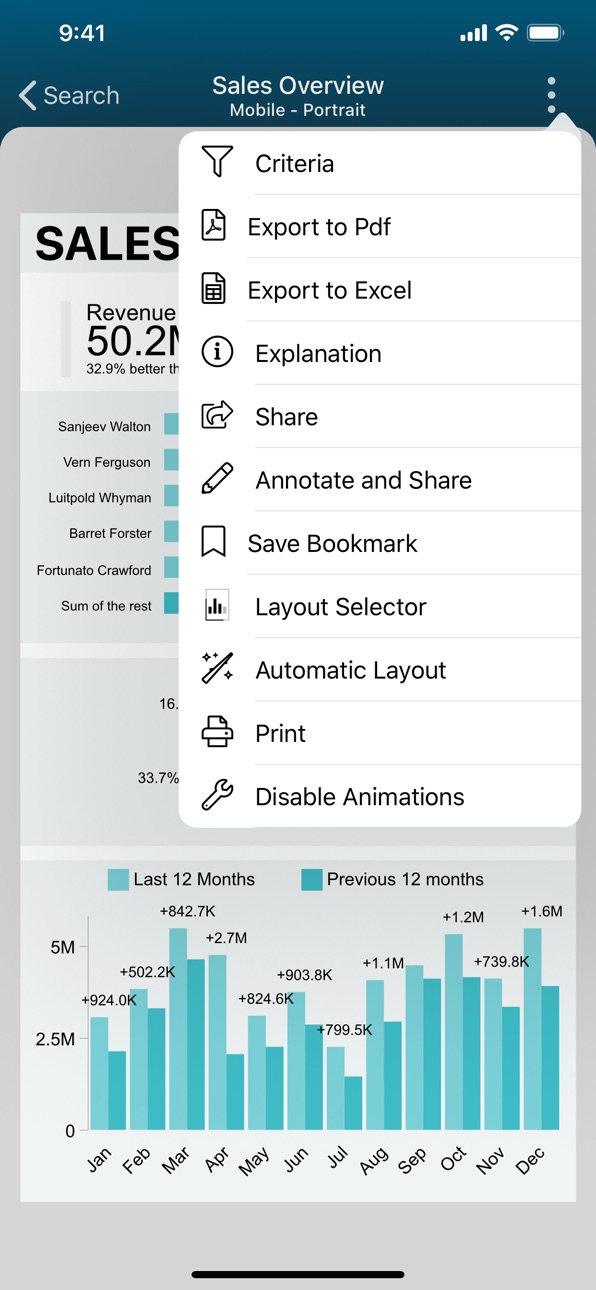Tap the Disable Animations wrench icon

[217, 796]
